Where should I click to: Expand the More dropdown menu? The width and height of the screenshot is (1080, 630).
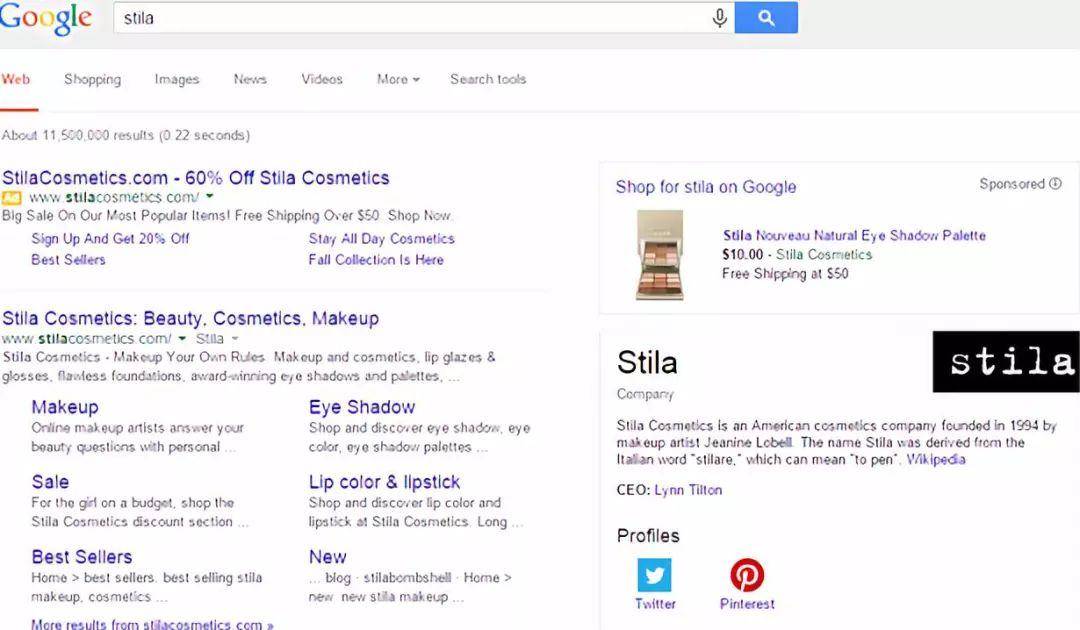(x=398, y=79)
